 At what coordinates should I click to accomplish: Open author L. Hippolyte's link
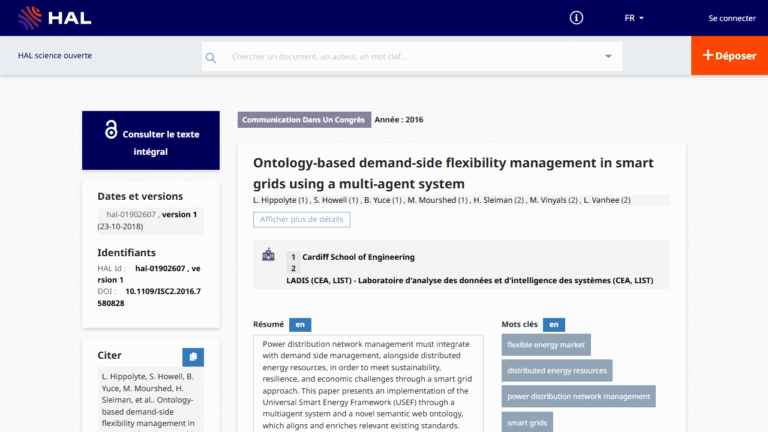coord(275,200)
